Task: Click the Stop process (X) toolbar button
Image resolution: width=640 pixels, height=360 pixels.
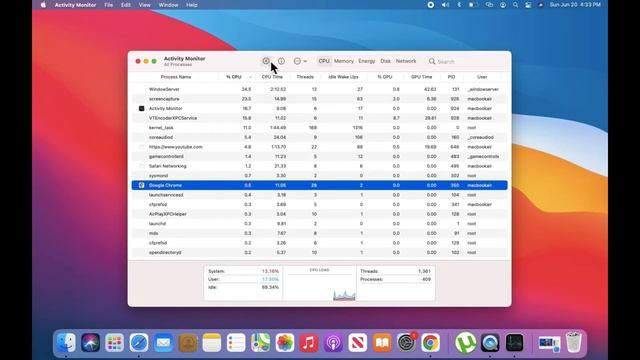Action: [266, 61]
